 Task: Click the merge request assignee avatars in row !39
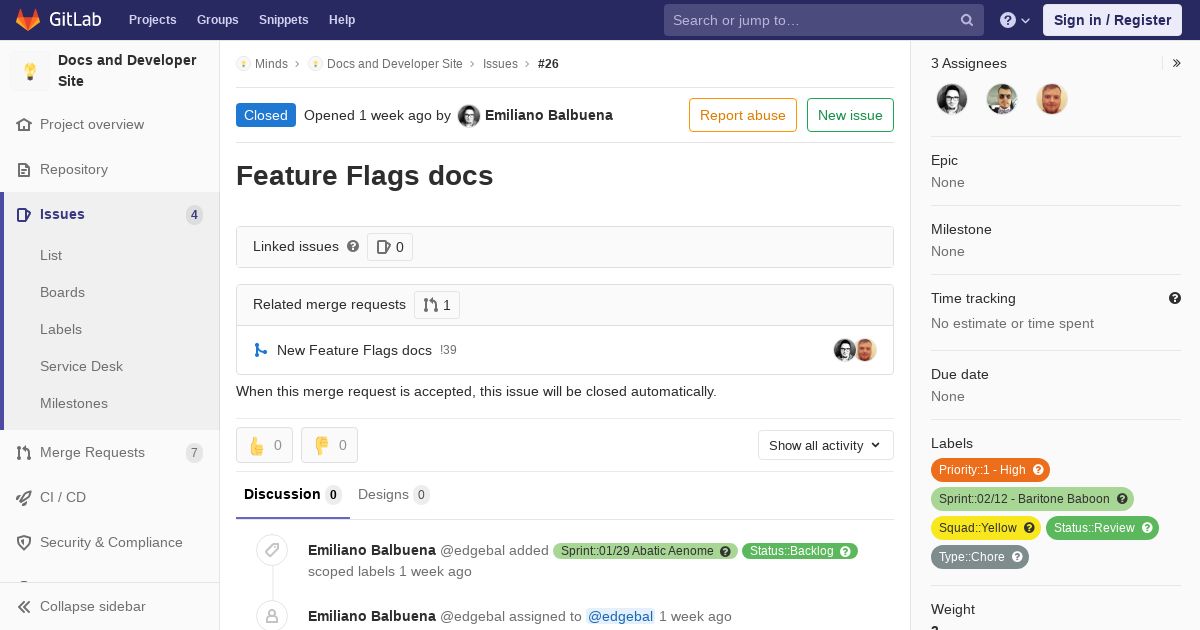click(x=855, y=350)
